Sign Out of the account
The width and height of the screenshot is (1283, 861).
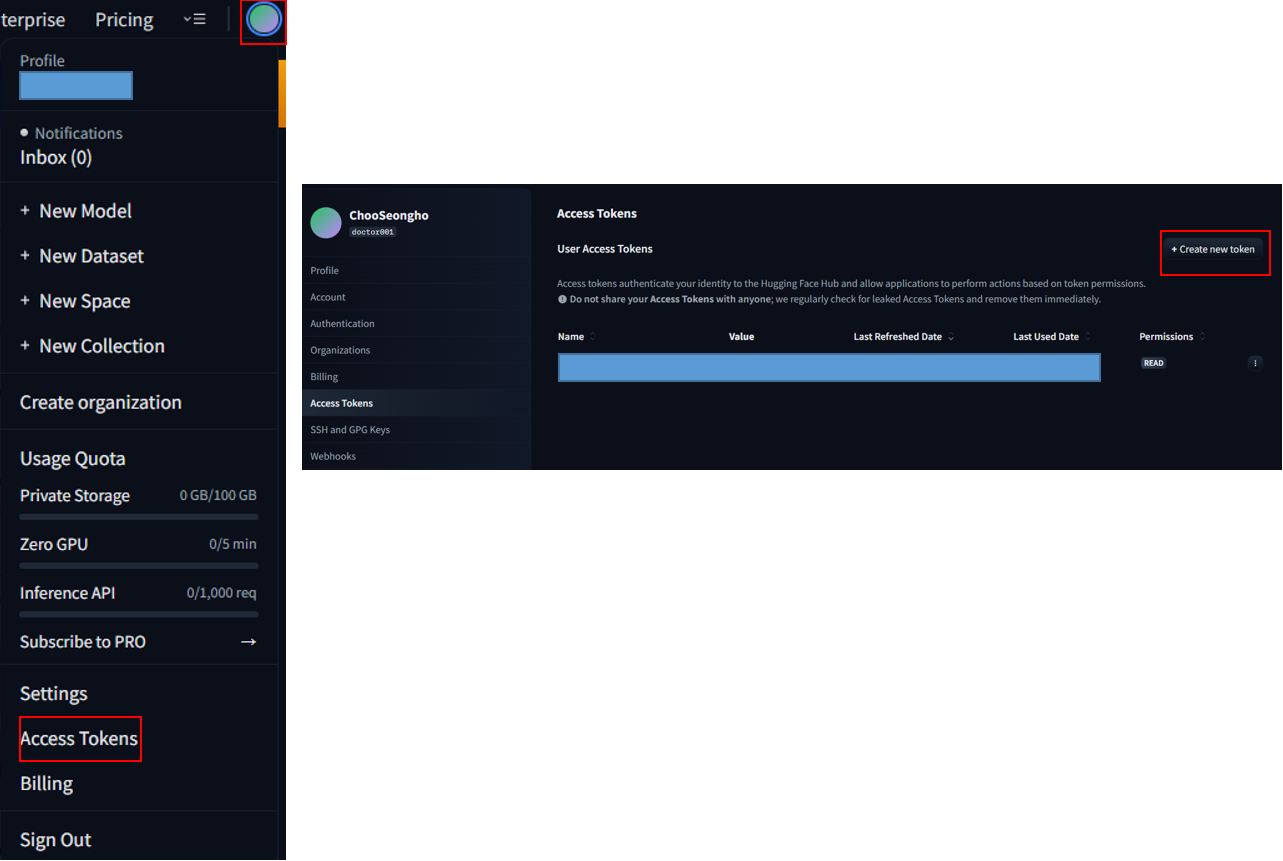click(56, 840)
